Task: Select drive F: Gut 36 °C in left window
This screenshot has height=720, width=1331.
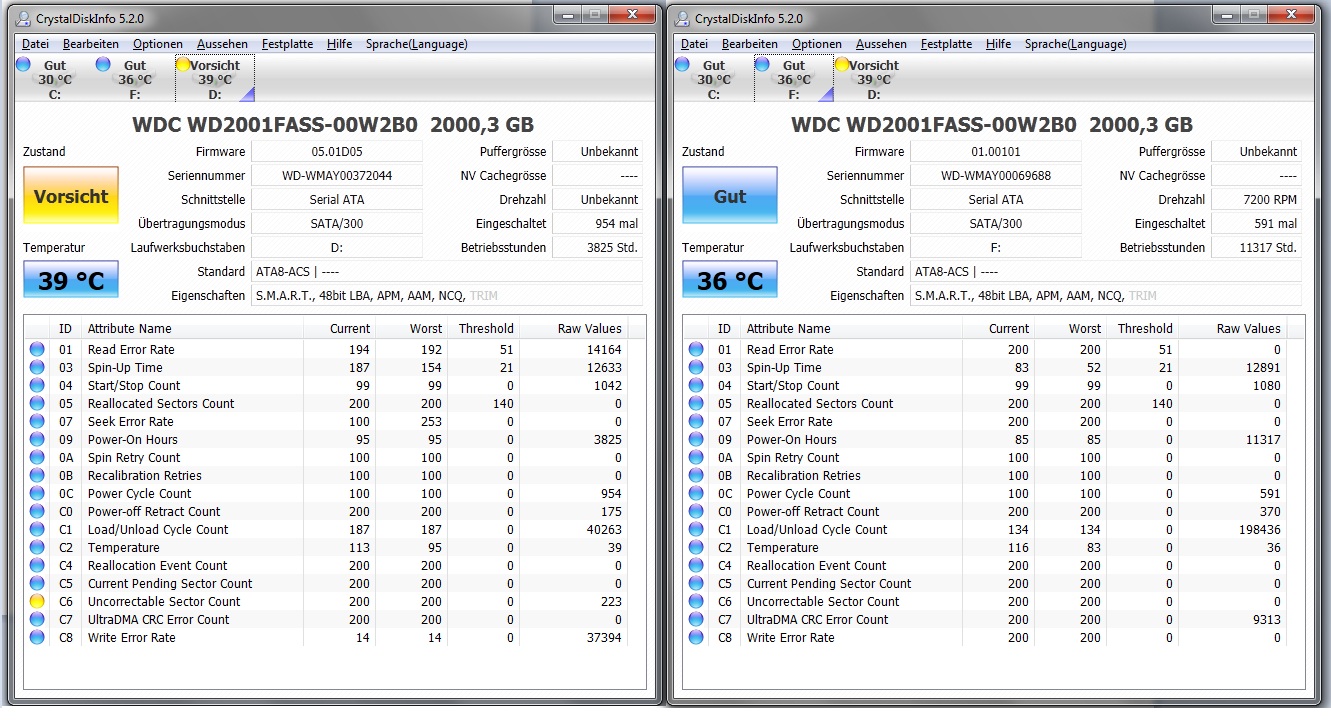Action: point(134,79)
